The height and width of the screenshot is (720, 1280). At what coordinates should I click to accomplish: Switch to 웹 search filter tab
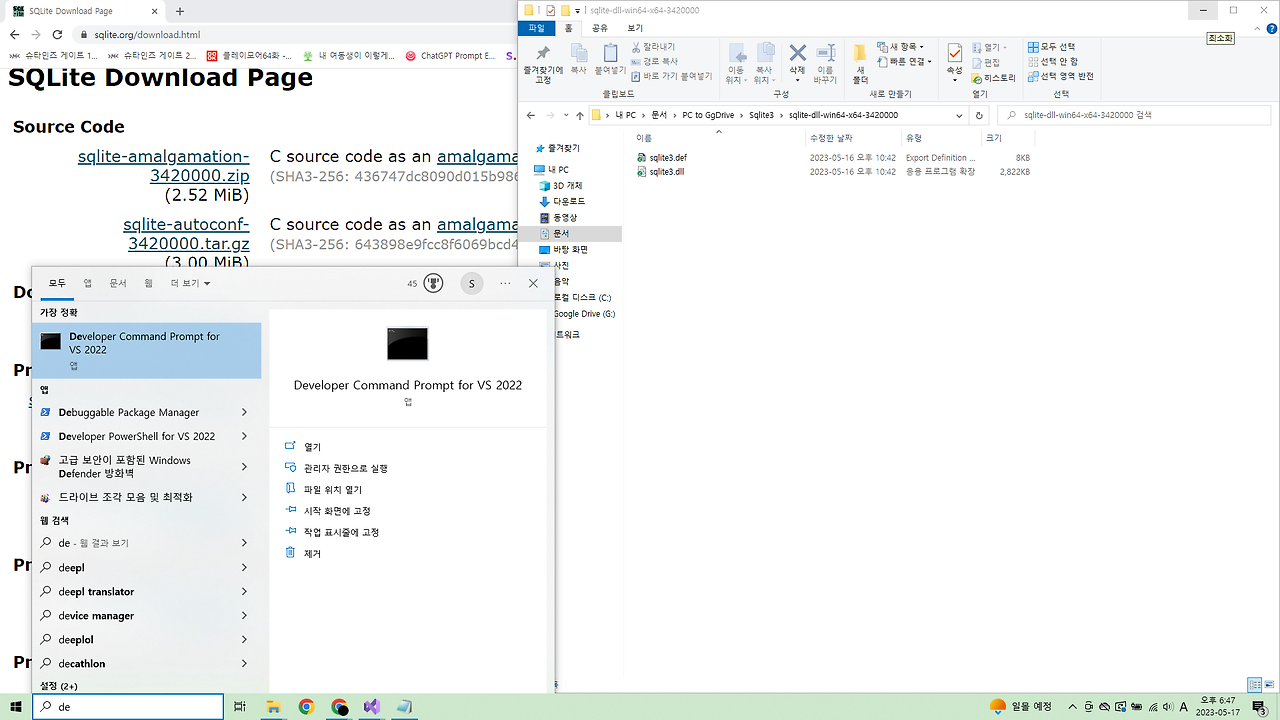click(x=148, y=283)
